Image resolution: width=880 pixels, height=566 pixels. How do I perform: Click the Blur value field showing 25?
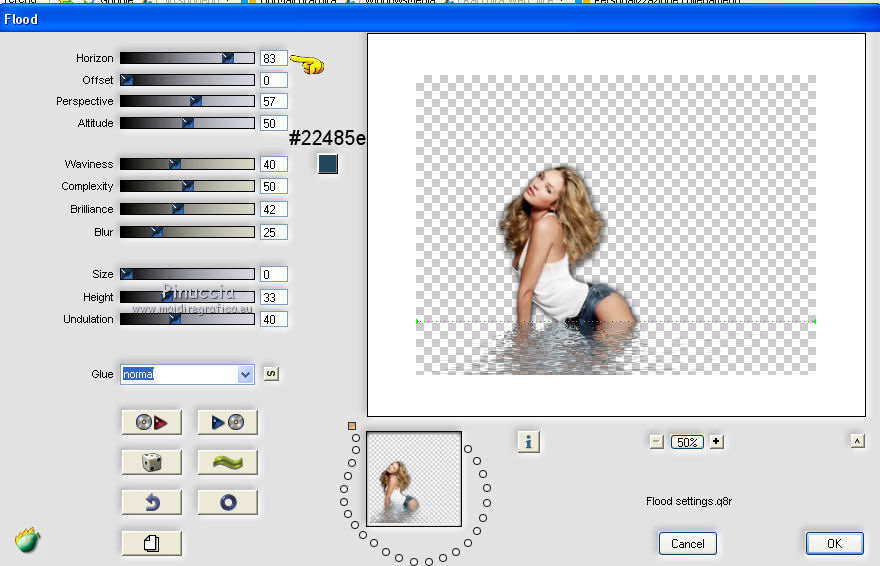(274, 232)
